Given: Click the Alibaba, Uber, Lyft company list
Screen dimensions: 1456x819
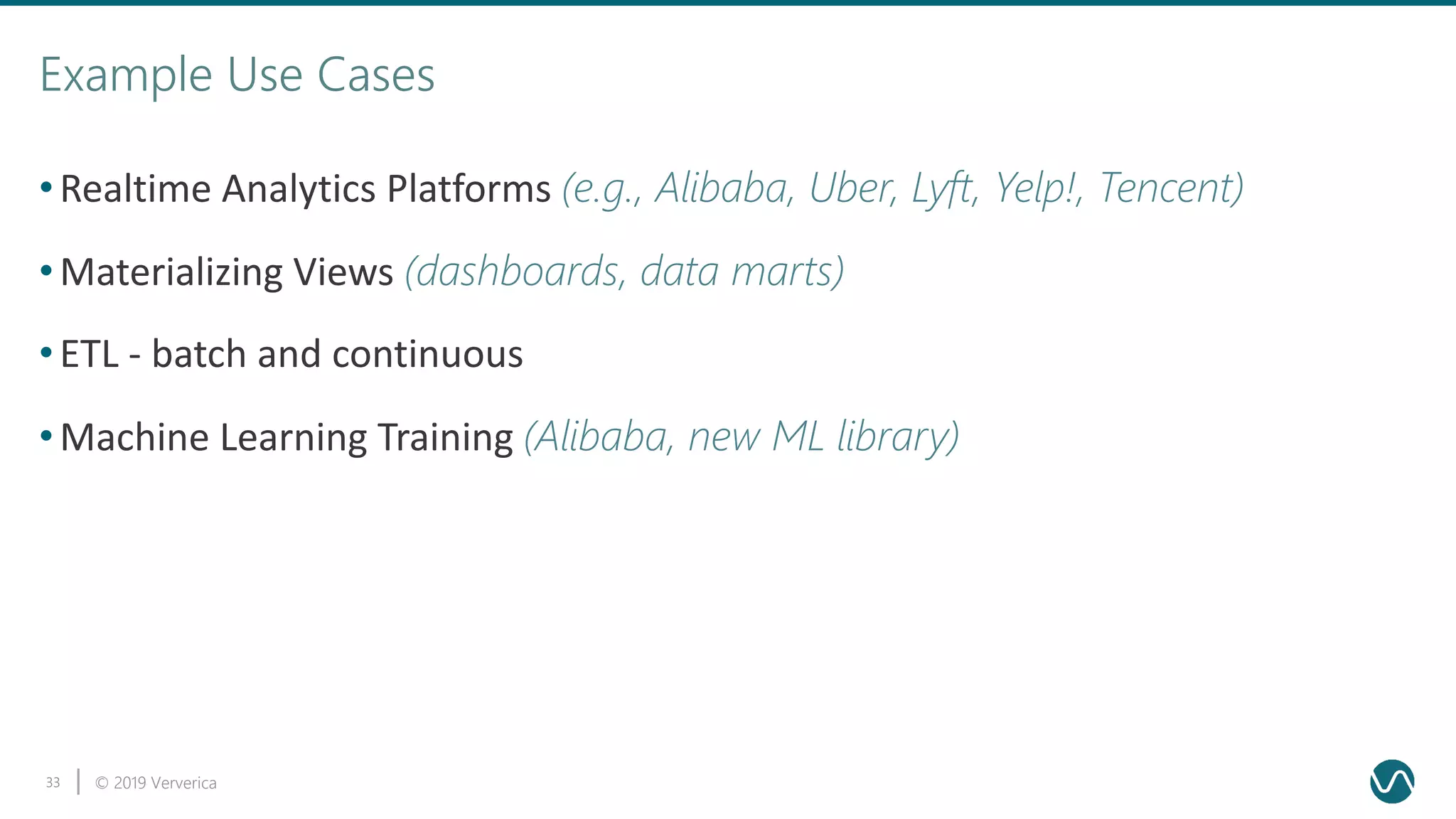Looking at the screenshot, I should 903,189.
